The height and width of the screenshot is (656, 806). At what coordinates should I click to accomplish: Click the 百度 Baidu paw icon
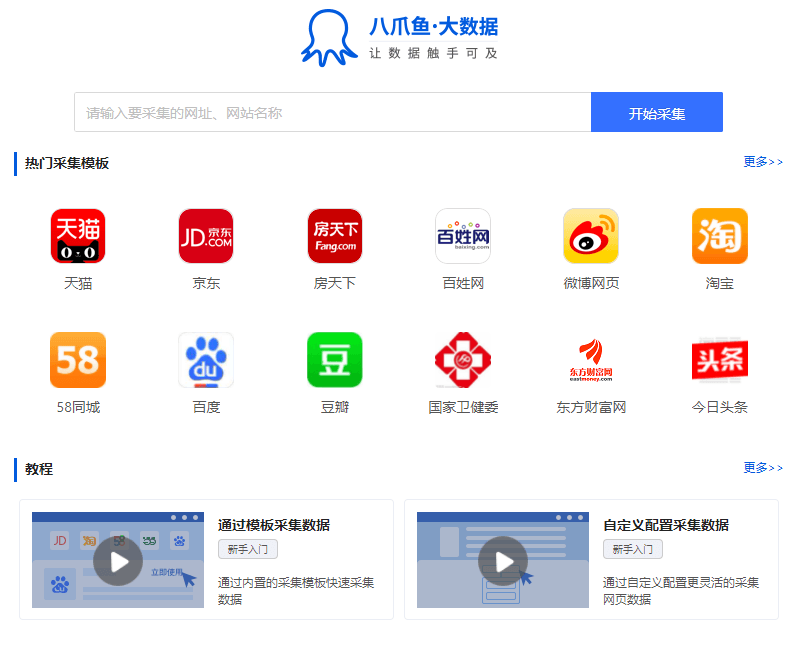click(x=206, y=360)
